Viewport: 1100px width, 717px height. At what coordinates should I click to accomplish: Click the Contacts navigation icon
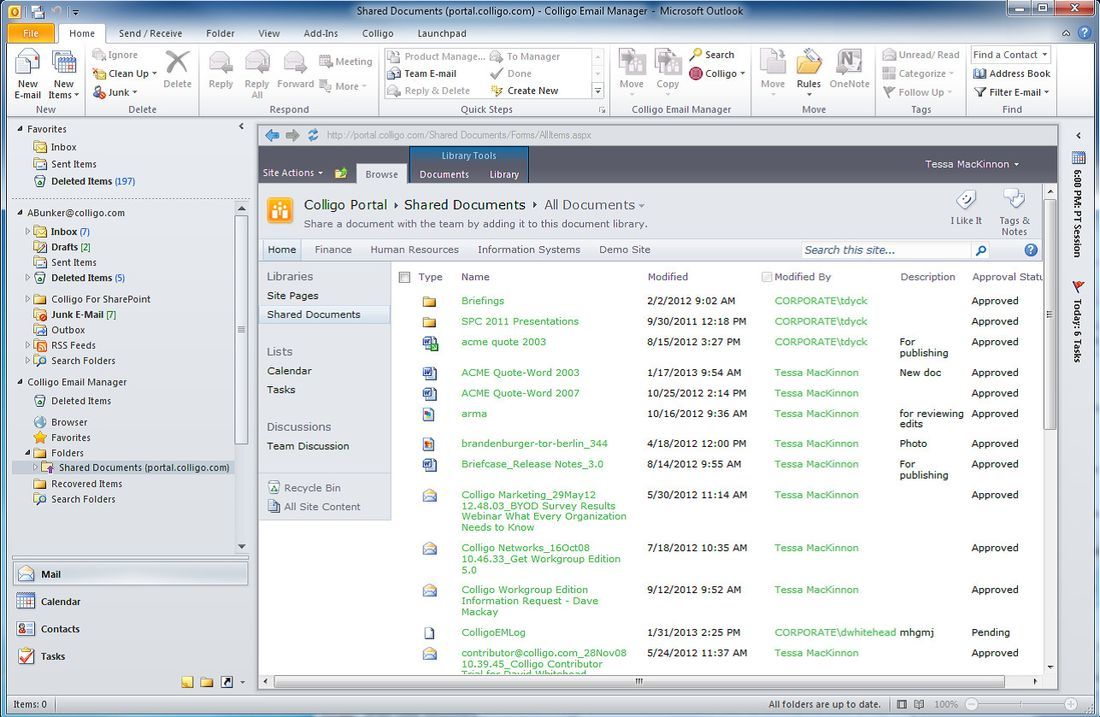26,629
